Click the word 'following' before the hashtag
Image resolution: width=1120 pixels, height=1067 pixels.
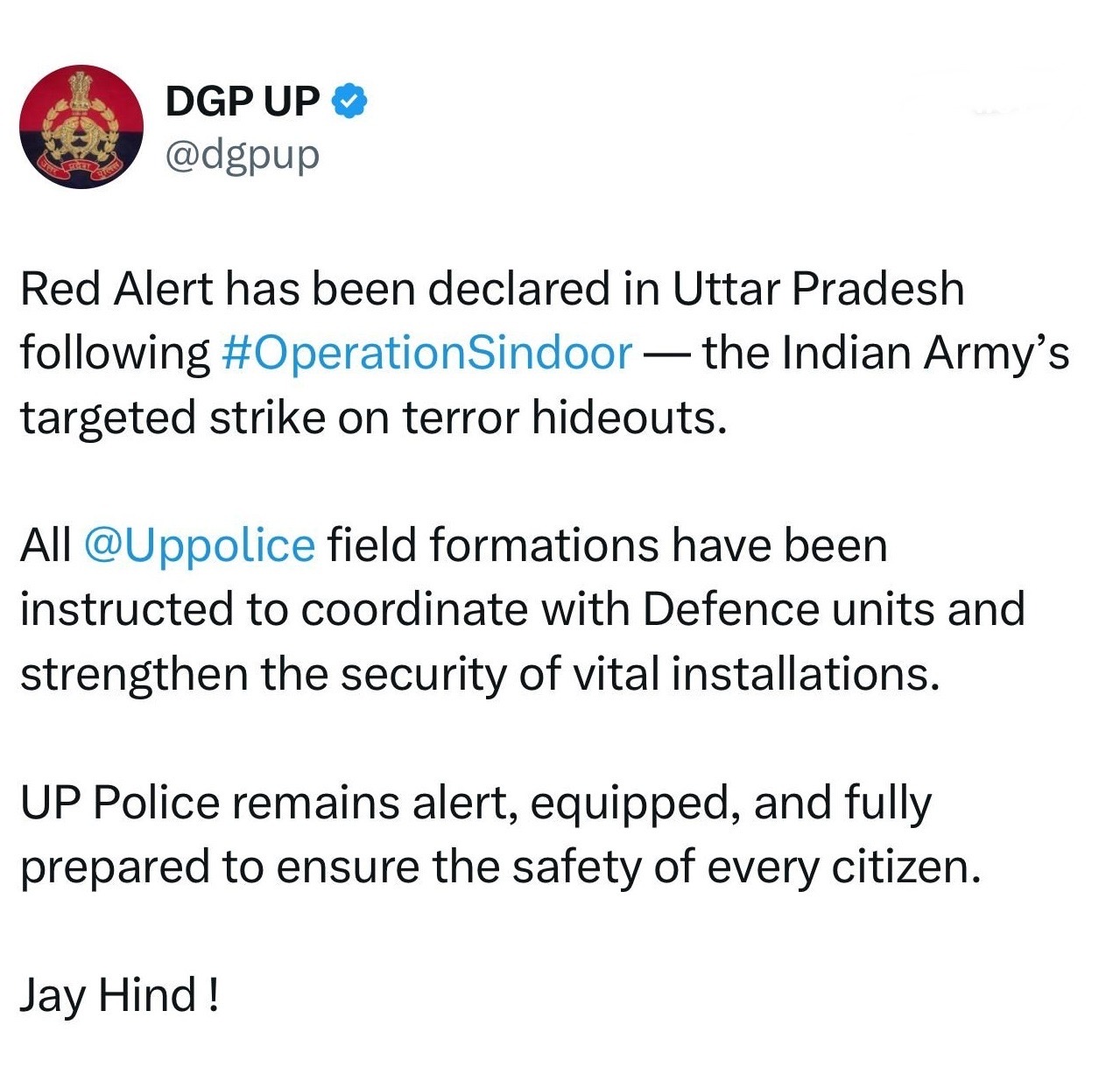(115, 354)
